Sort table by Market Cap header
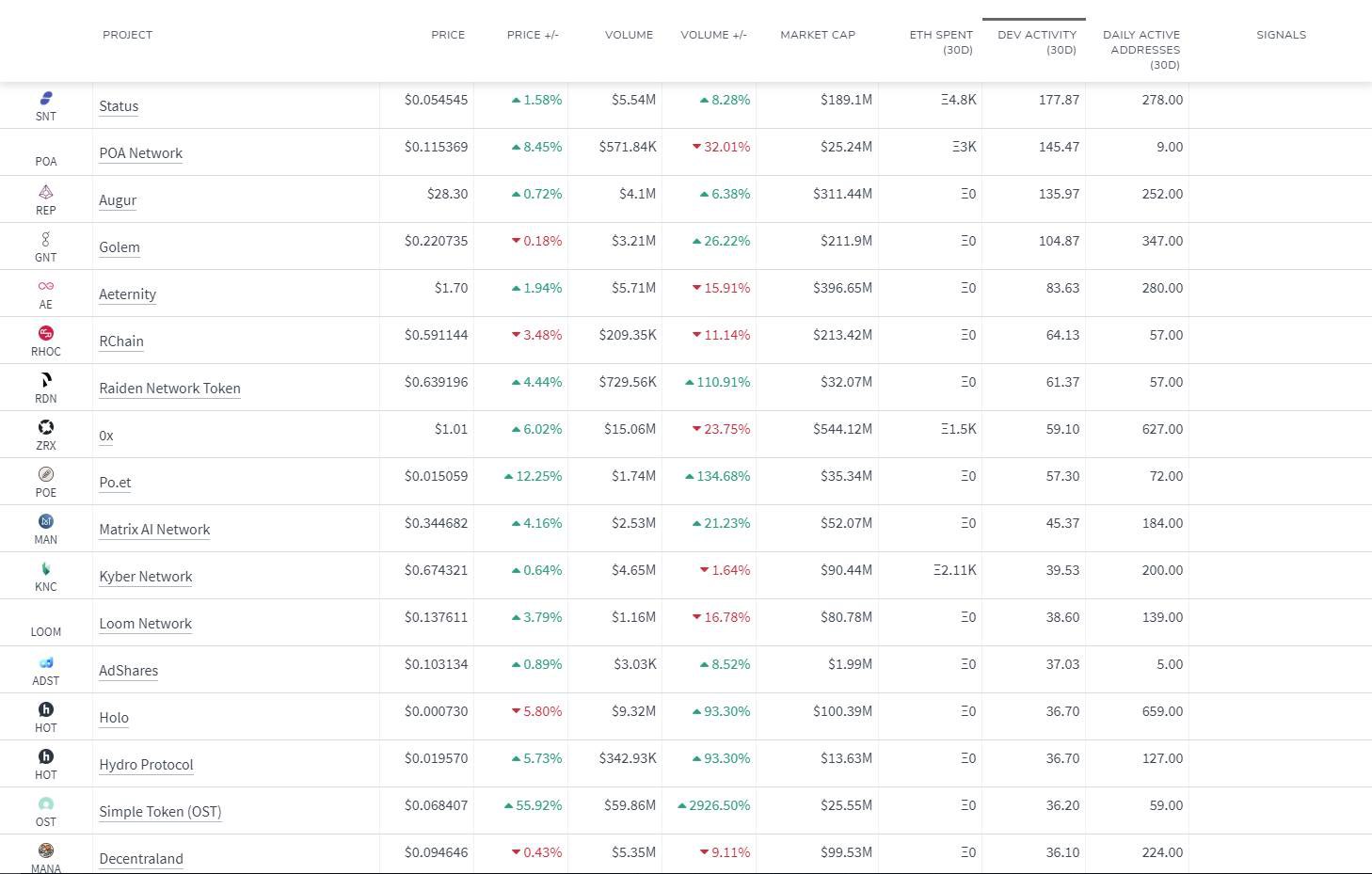1372x874 pixels. (818, 35)
